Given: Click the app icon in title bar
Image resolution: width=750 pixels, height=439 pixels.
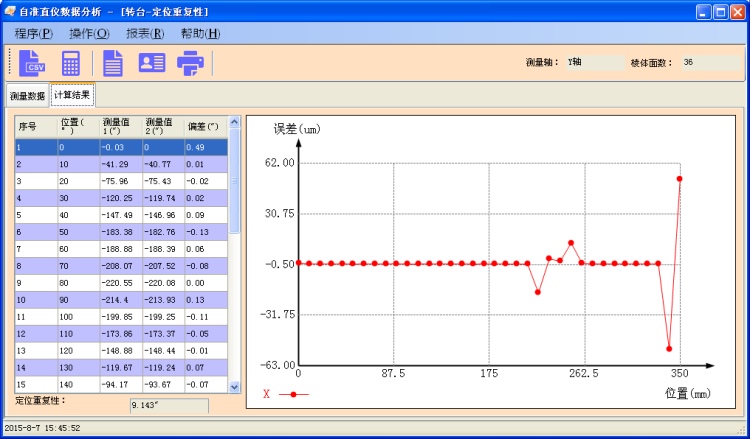Looking at the screenshot, I should pyautogui.click(x=10, y=10).
